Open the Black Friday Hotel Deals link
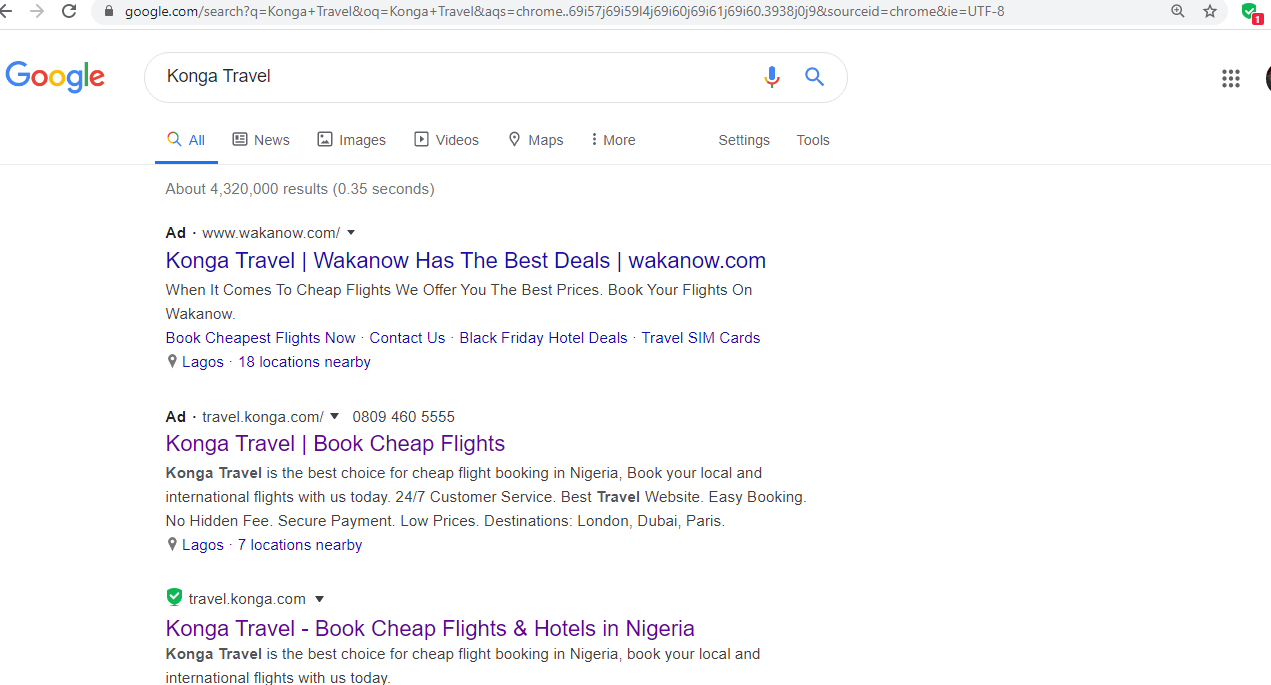The width and height of the screenshot is (1271, 685). click(543, 338)
